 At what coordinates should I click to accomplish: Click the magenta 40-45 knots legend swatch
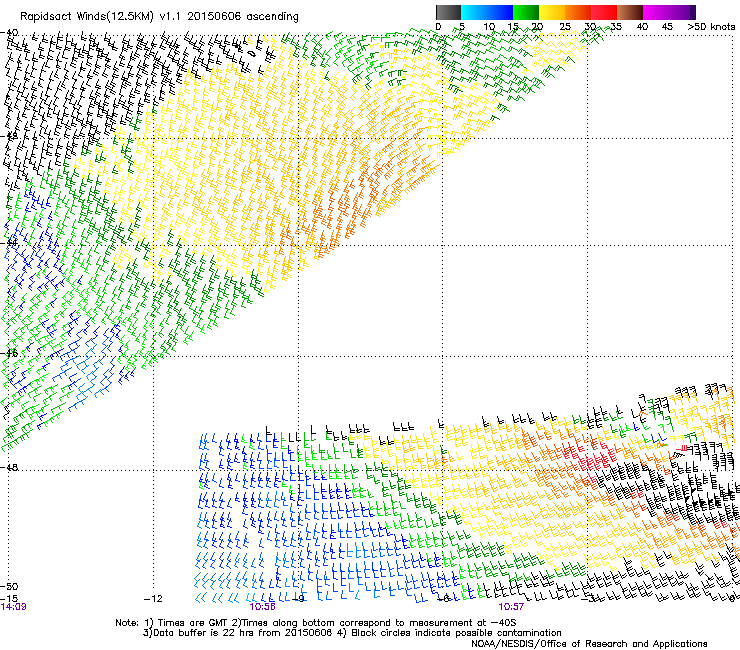point(656,12)
